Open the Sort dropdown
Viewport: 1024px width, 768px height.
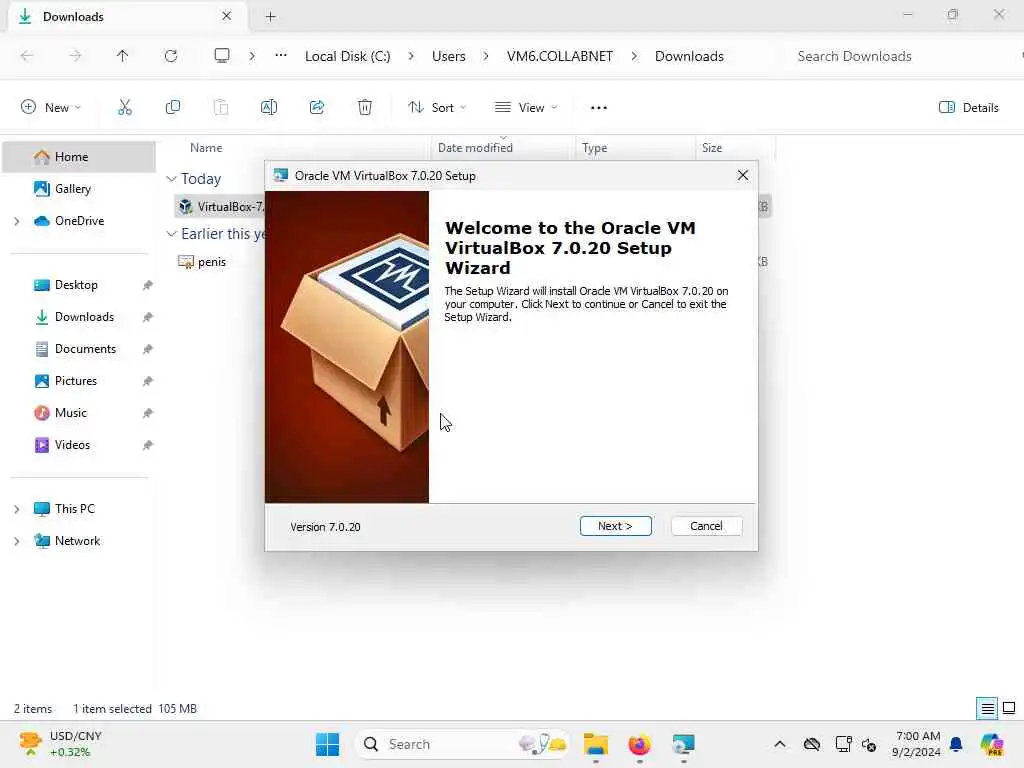point(437,108)
